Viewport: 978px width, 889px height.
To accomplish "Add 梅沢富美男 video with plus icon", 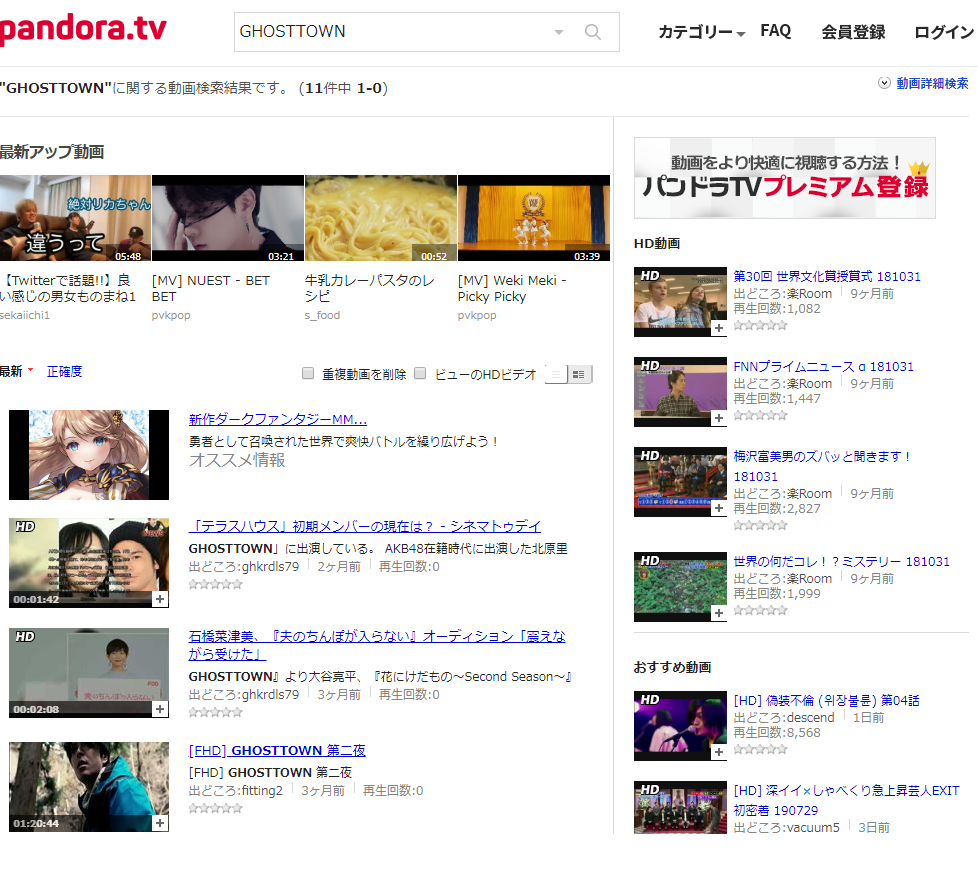I will click(x=719, y=508).
